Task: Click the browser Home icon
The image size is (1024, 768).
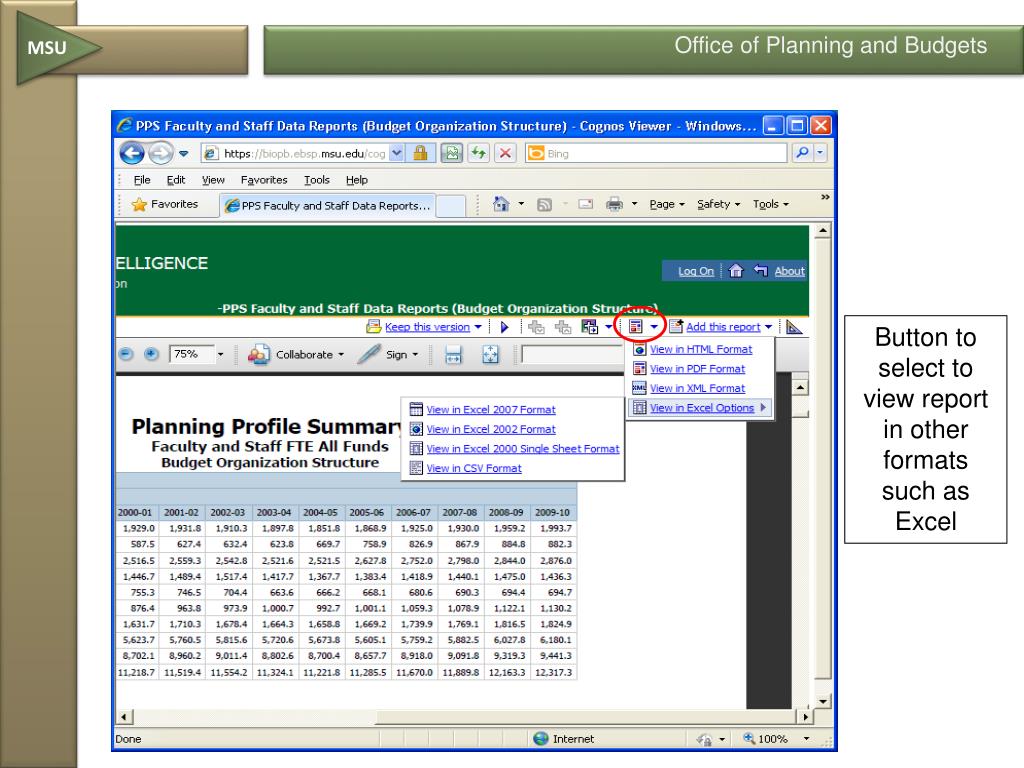Action: click(501, 204)
